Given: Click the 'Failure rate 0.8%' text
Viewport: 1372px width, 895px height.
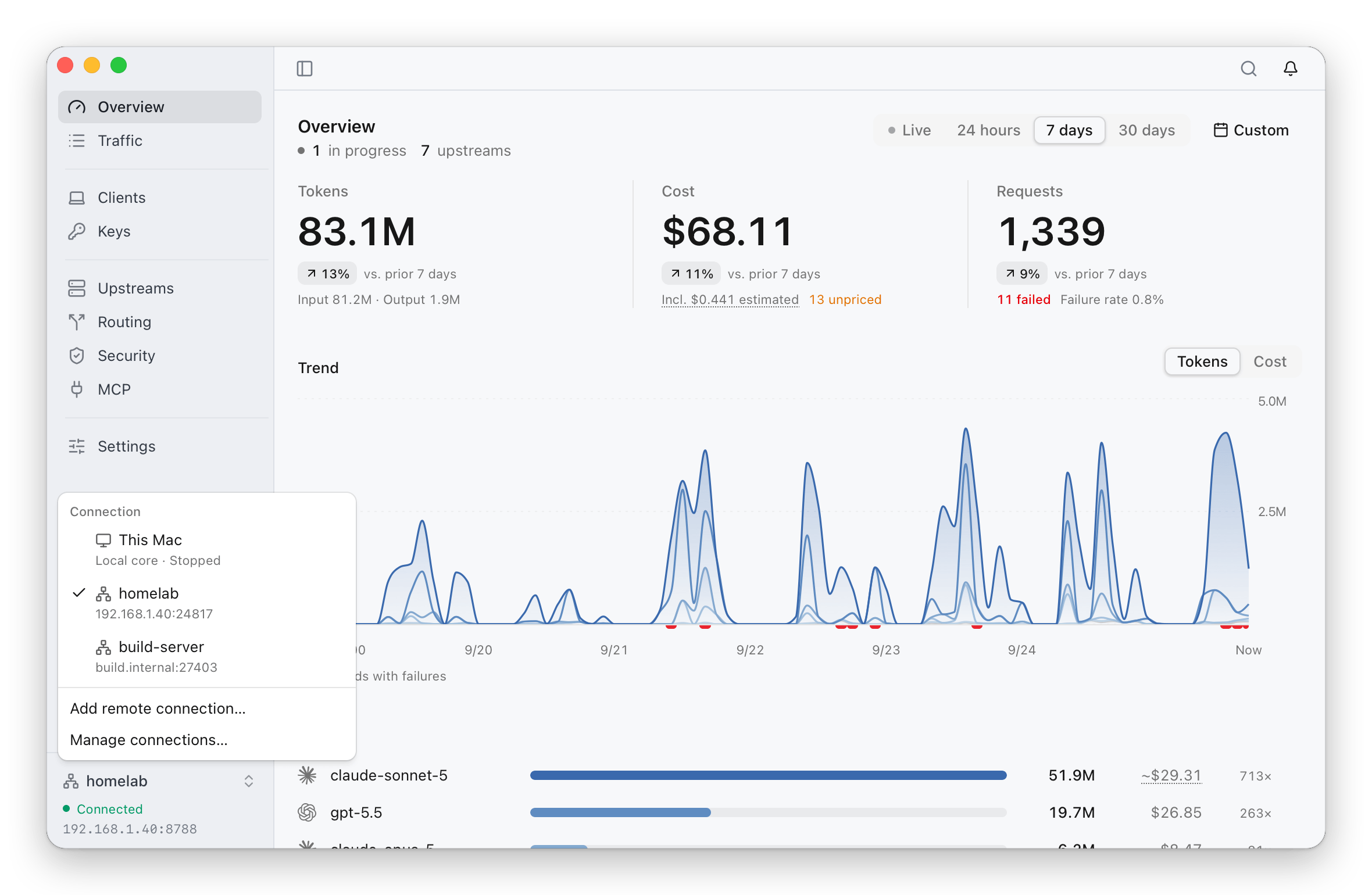Looking at the screenshot, I should click(x=1112, y=300).
